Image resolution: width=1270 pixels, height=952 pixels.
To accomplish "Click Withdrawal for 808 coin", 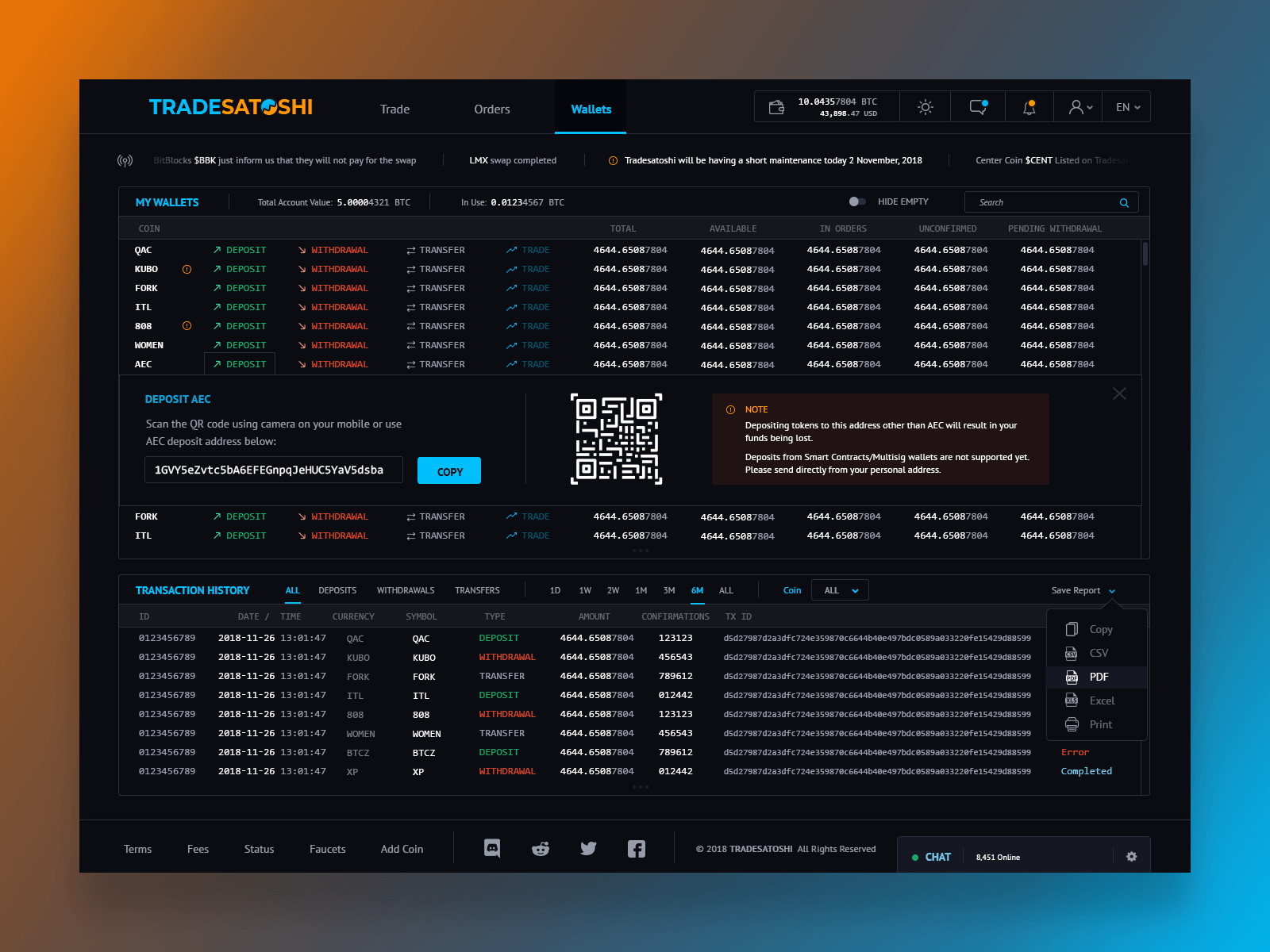I will click(x=333, y=326).
